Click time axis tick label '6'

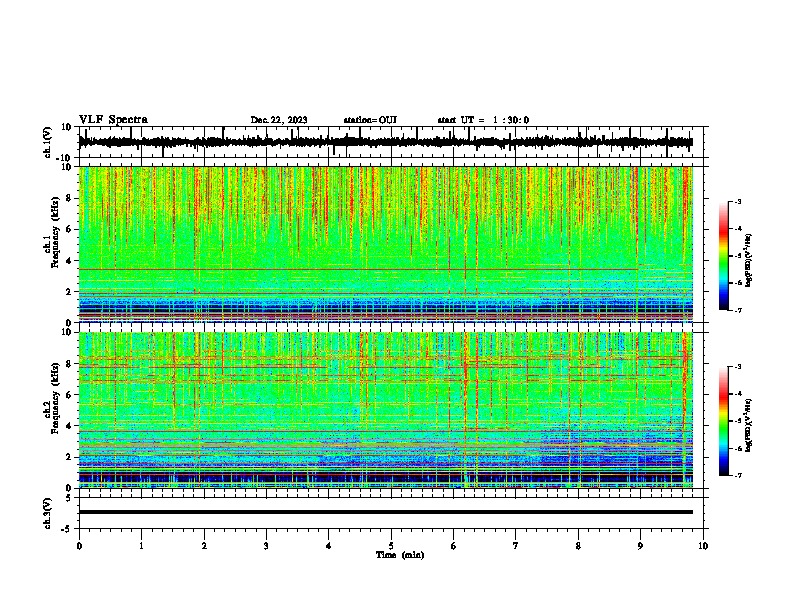pos(454,546)
